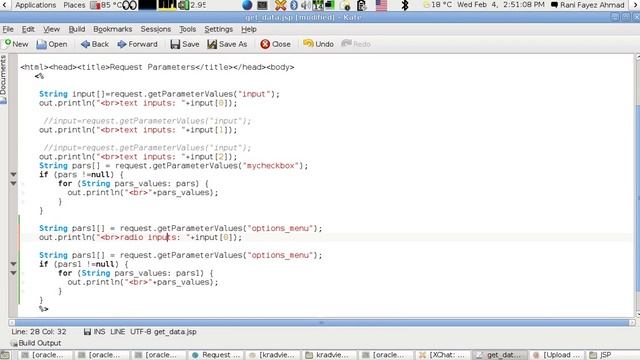Collapse the 'if (pars !=null)' block

tap(13, 174)
